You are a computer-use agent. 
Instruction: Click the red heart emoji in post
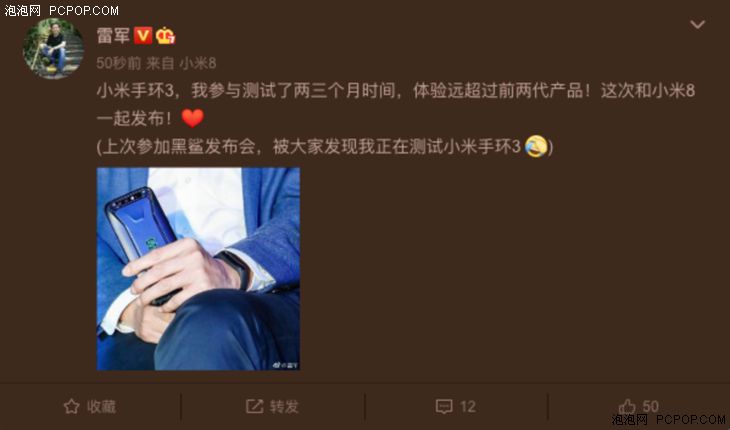[192, 118]
